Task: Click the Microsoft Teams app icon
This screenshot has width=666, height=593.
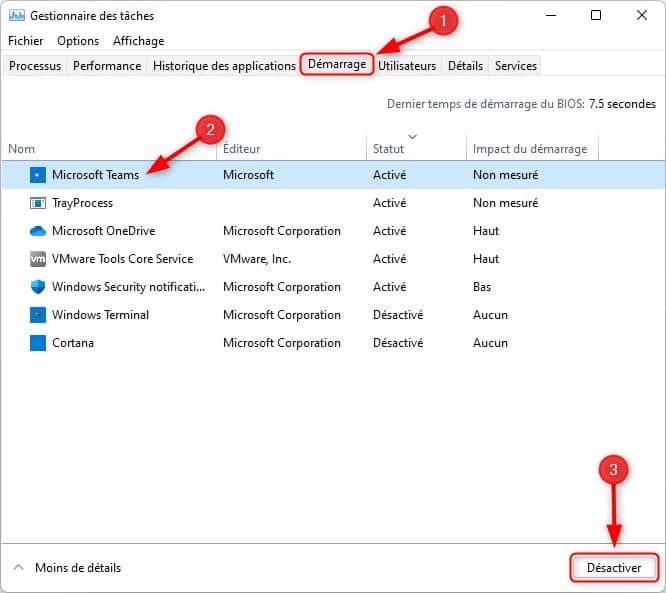Action: tap(38, 175)
